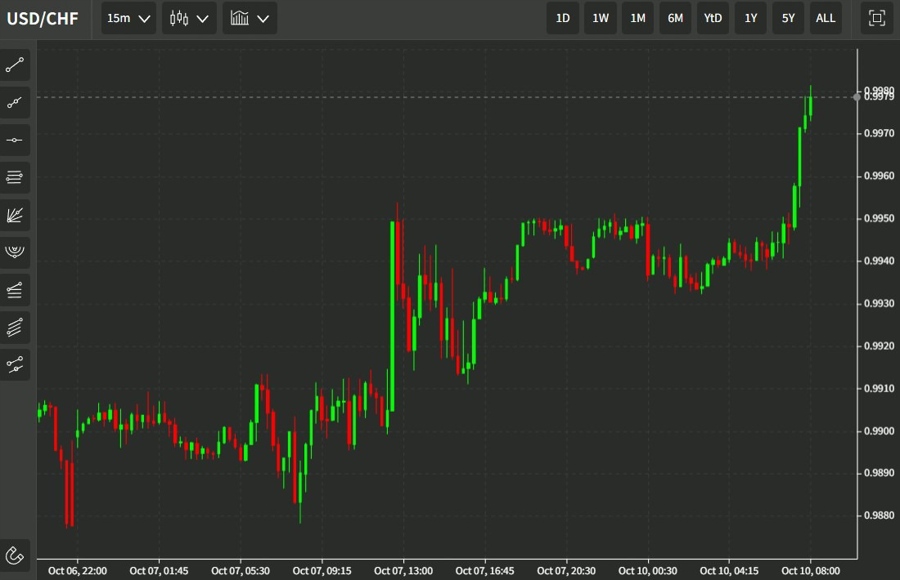Click the 0.9930 price axis label
The width and height of the screenshot is (900, 580).
tap(879, 303)
